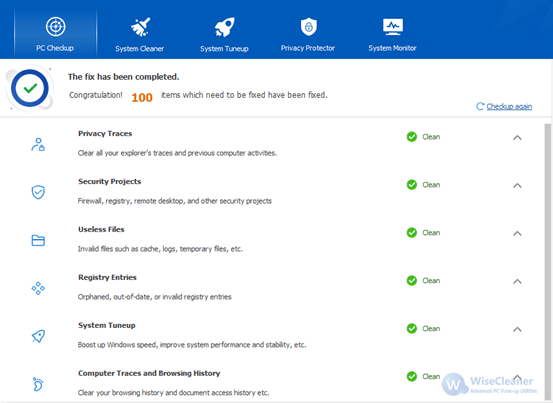Click the Computer Traces footprint icon
This screenshot has height=403, width=553.
click(x=38, y=384)
